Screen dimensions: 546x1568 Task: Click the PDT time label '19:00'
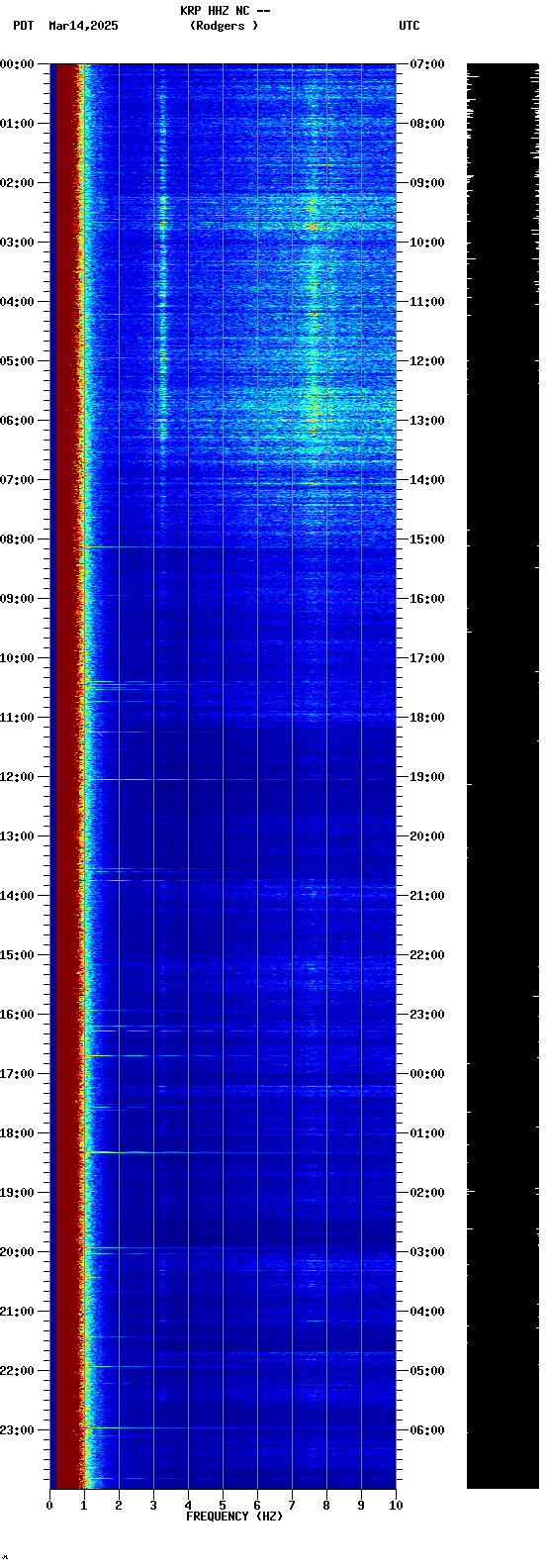pyautogui.click(x=17, y=1193)
